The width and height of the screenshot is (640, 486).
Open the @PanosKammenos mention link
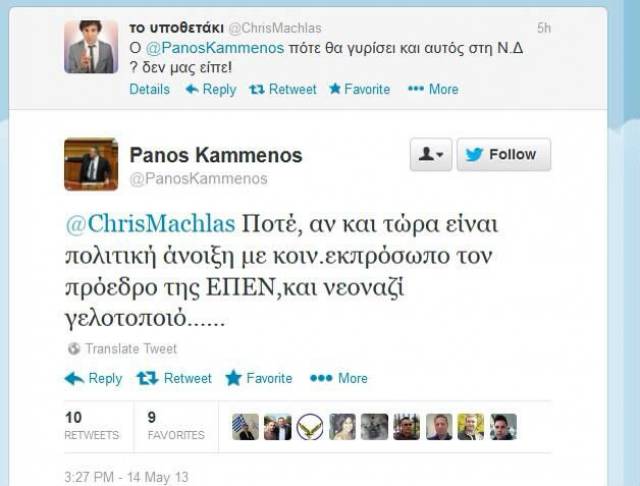point(215,48)
